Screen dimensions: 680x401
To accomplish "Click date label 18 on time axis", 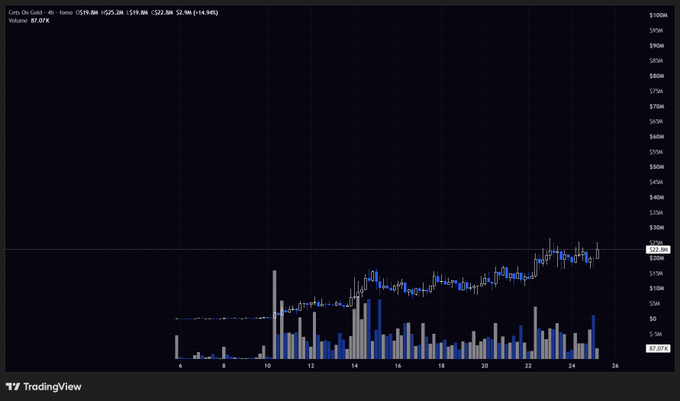I will 441,366.
